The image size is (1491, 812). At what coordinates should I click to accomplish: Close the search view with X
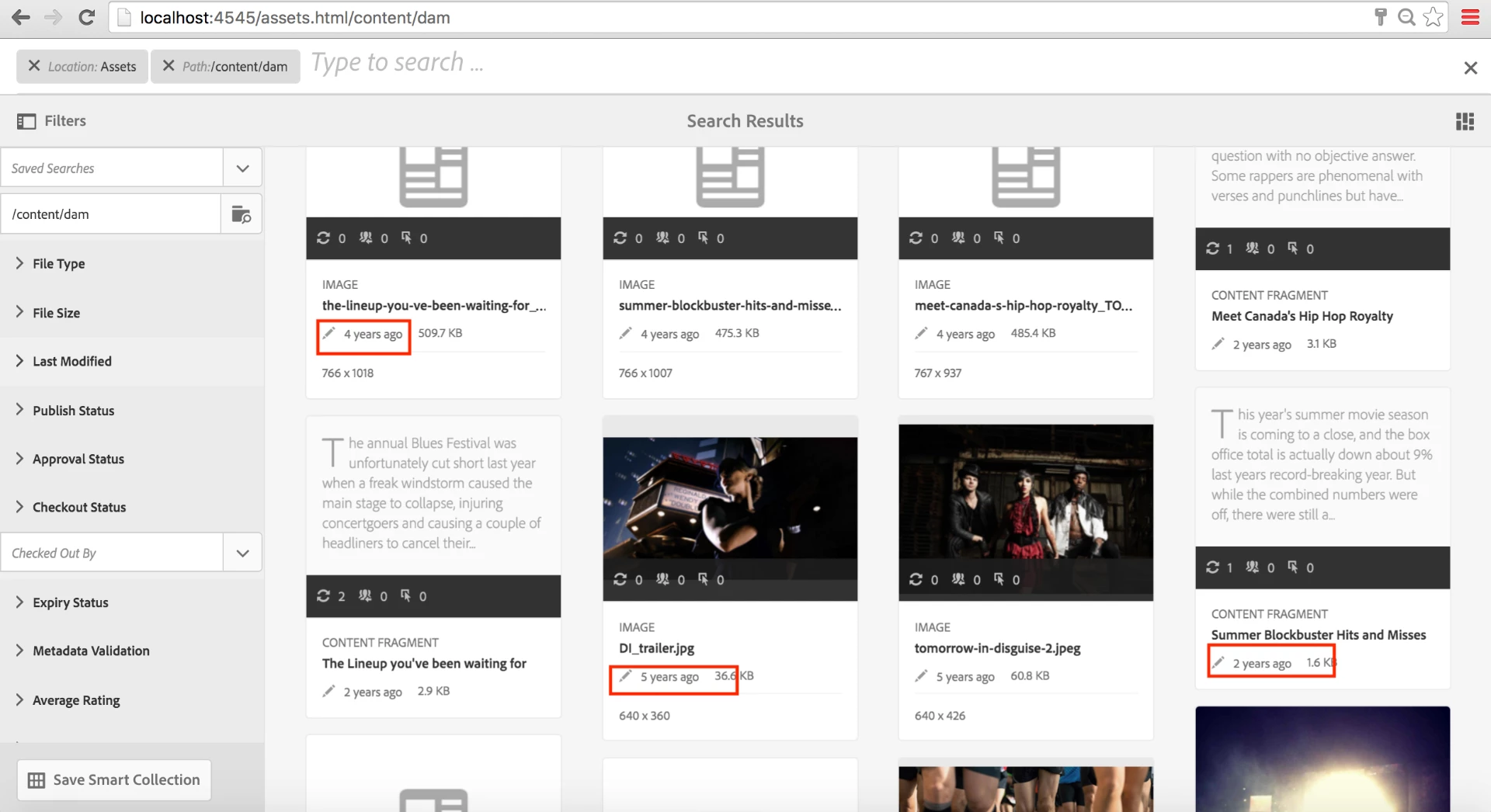1470,68
